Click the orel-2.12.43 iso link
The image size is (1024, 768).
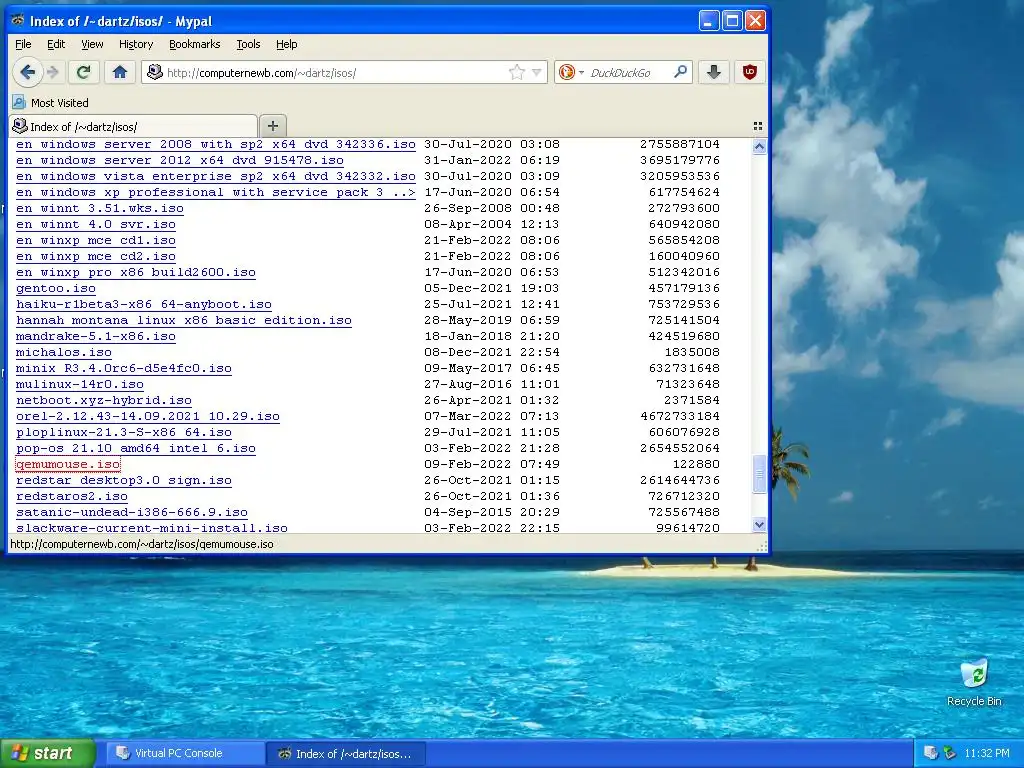click(x=148, y=416)
